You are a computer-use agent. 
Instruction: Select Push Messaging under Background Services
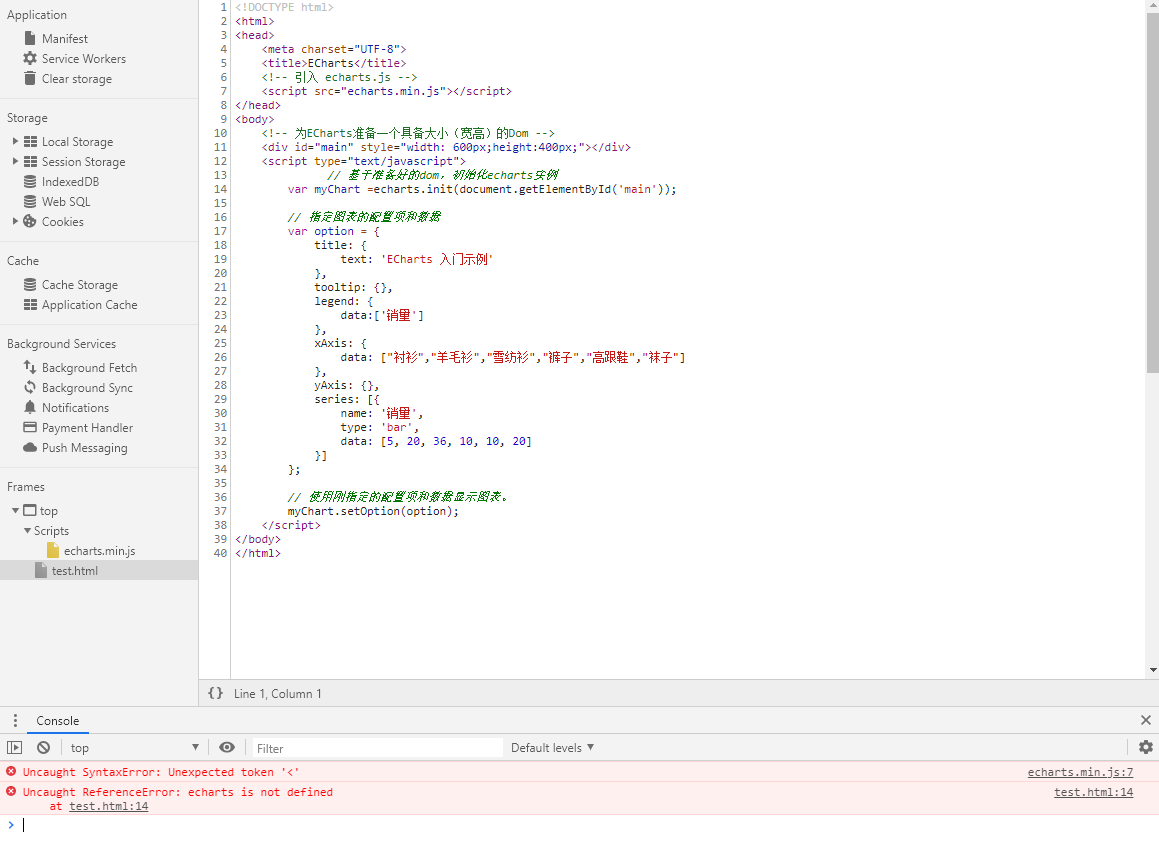(84, 447)
